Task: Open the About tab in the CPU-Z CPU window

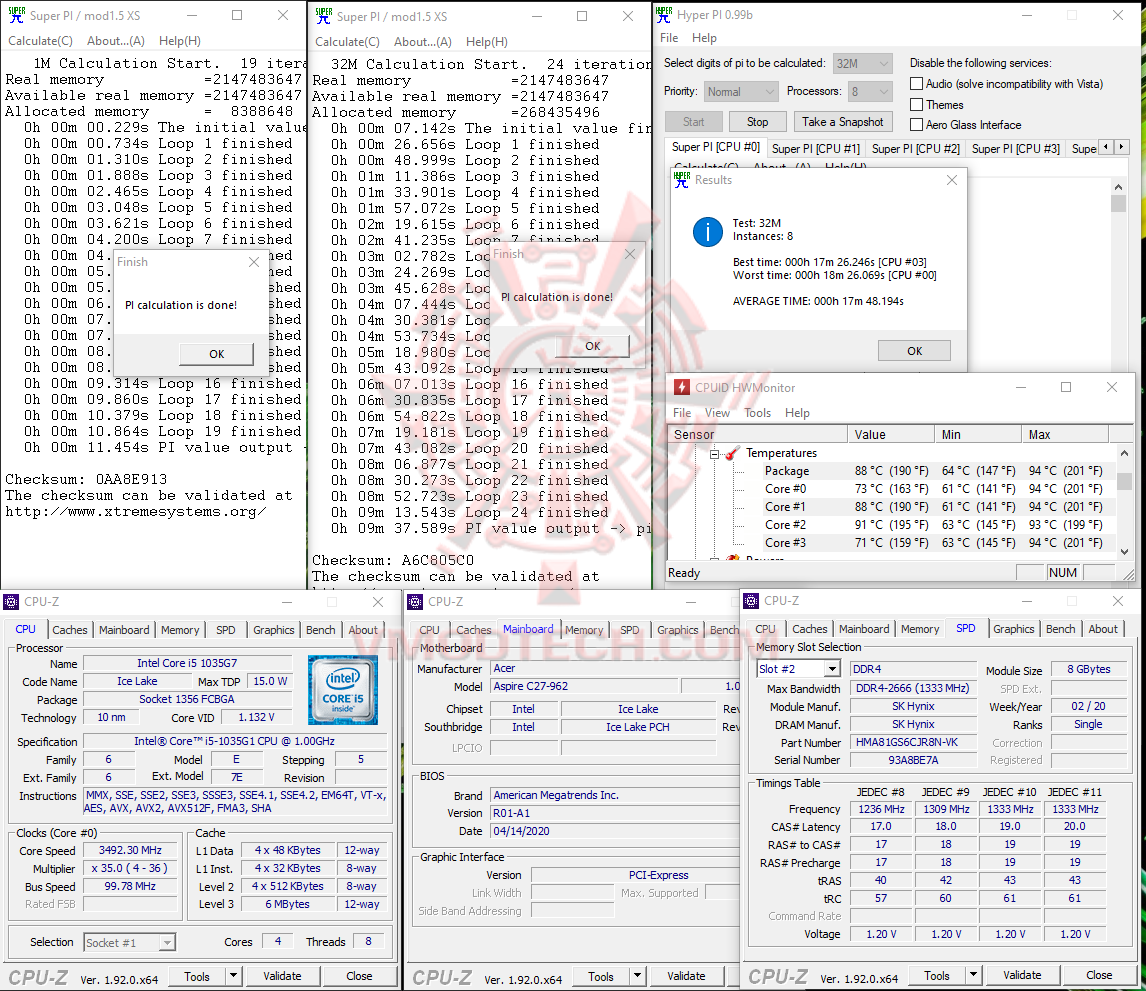Action: (363, 630)
